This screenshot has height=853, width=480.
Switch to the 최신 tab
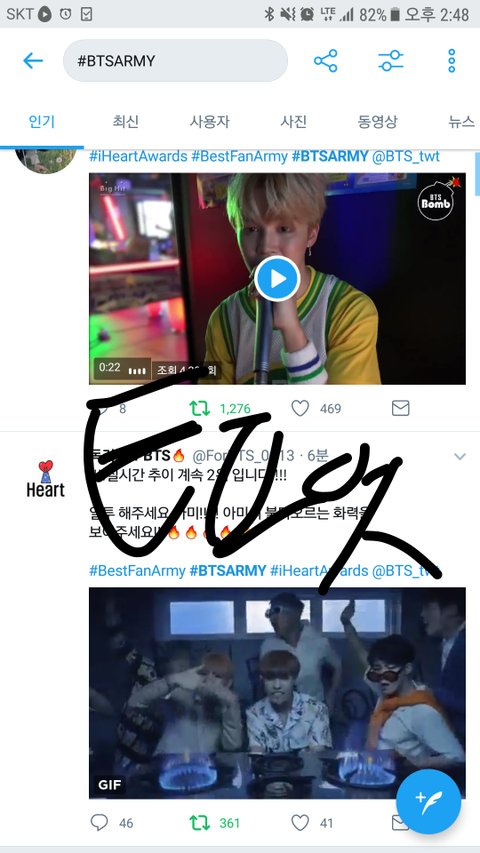point(126,121)
